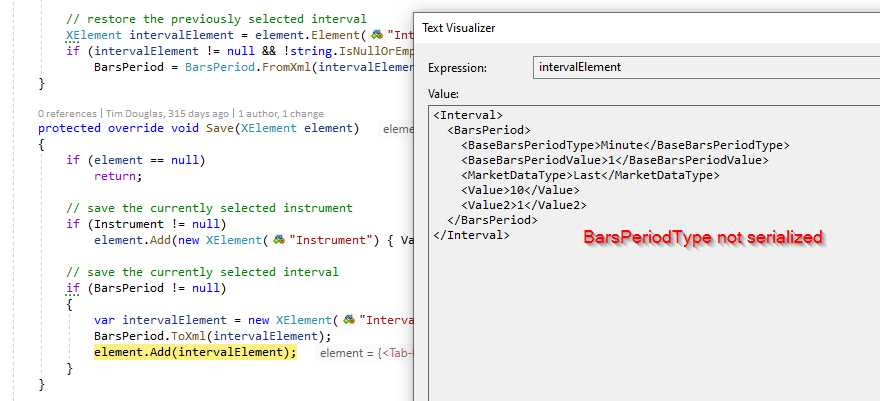Click the icon before the "Instrument" string
Viewport: 880px width, 401px height.
tap(279, 240)
